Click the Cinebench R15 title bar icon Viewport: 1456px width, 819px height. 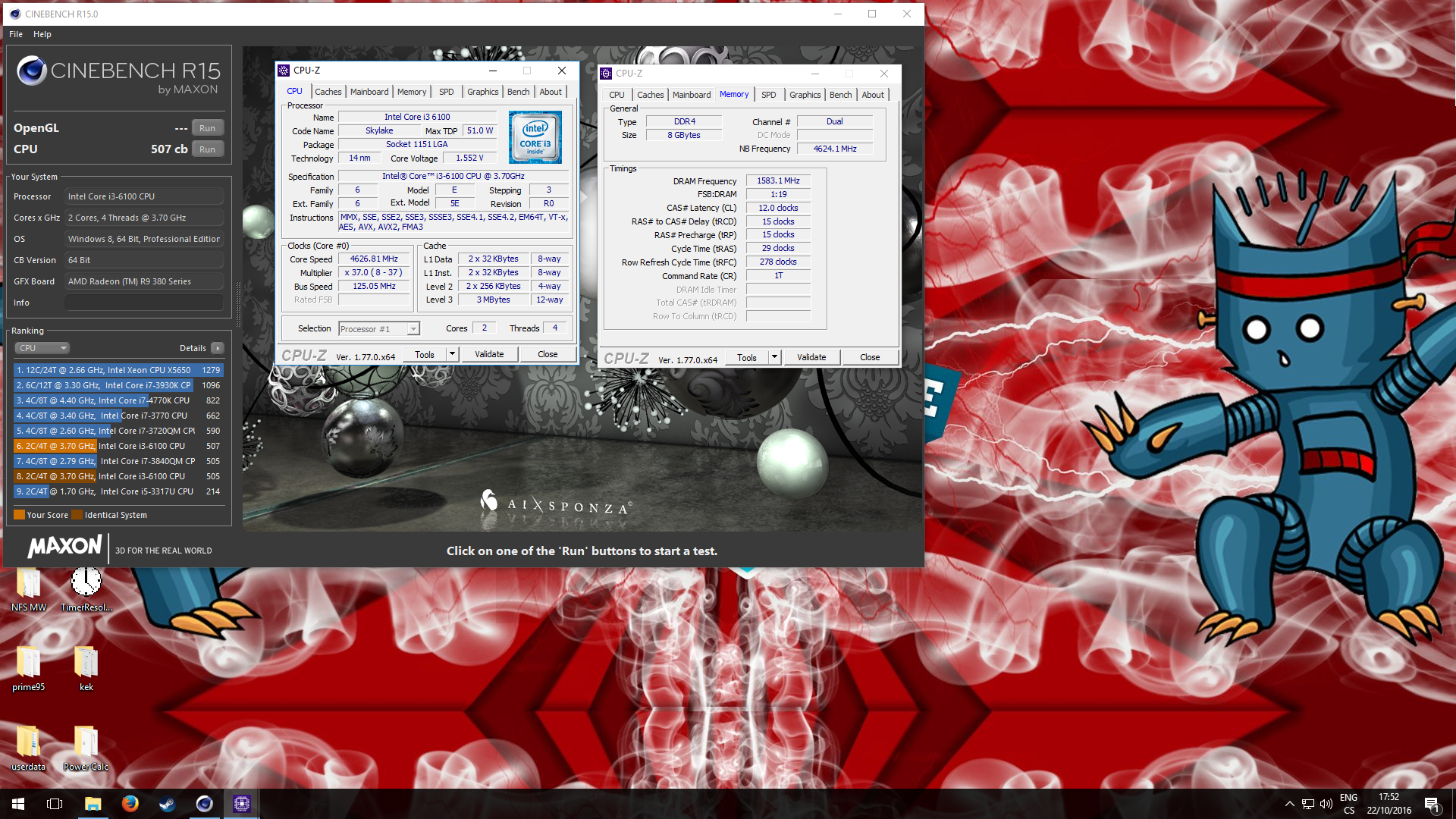15,14
